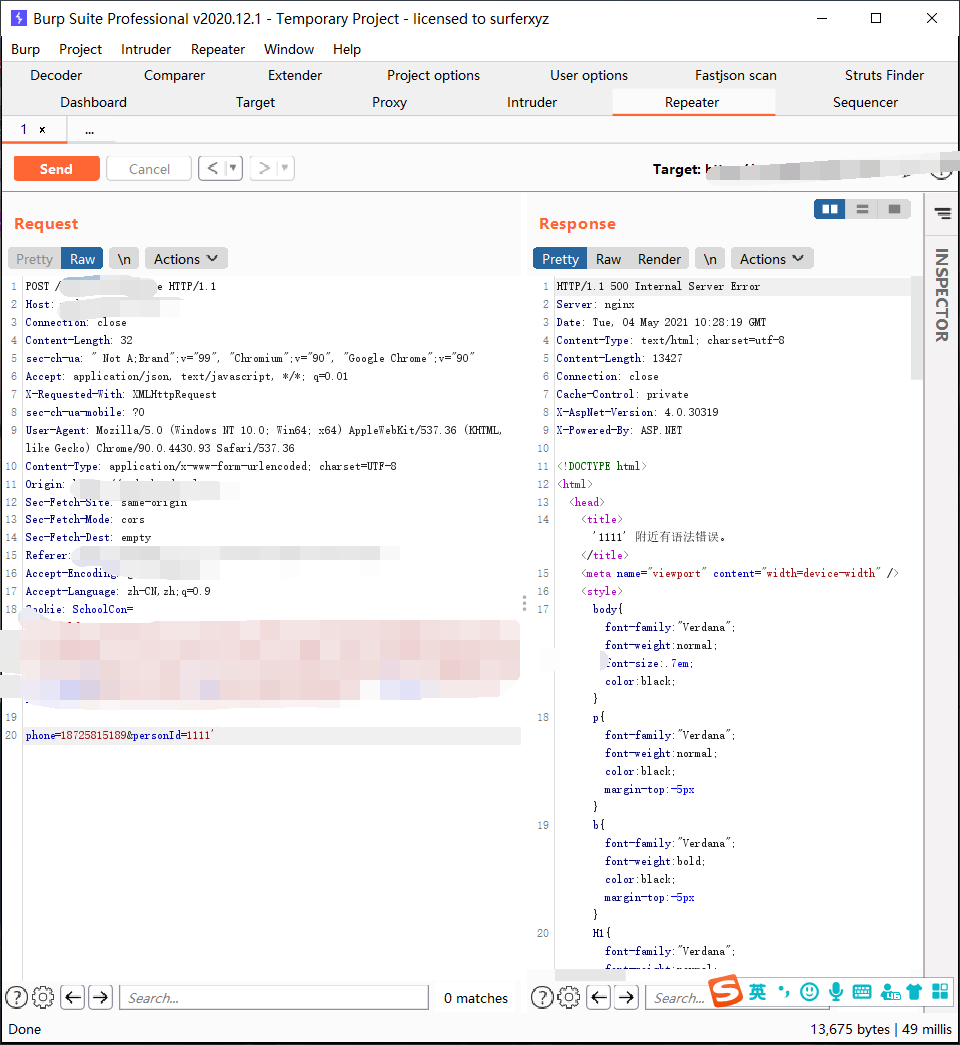Switch request view to Raw
This screenshot has height=1045, width=960.
click(83, 259)
